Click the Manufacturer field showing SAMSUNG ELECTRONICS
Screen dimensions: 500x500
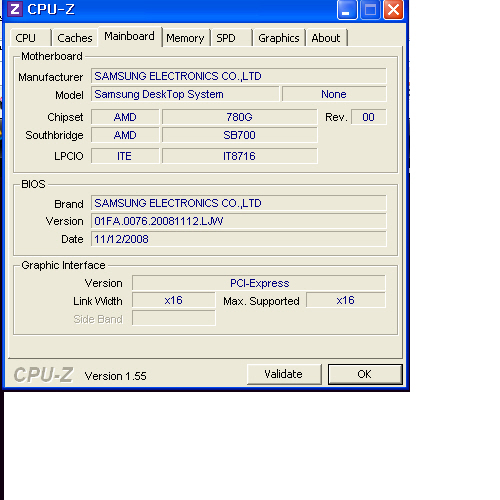point(239,76)
